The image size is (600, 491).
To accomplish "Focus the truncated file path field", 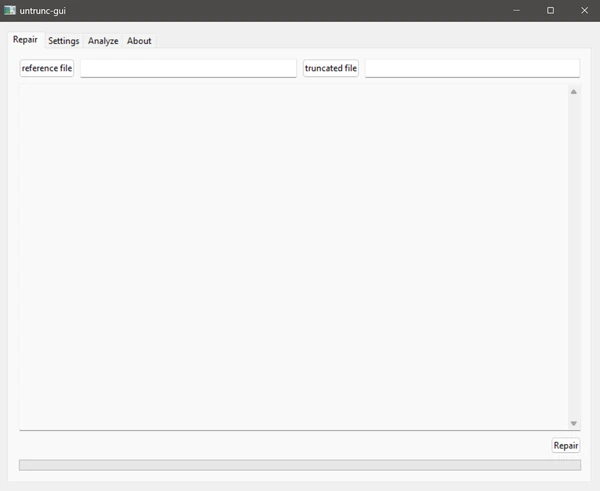I will click(472, 68).
